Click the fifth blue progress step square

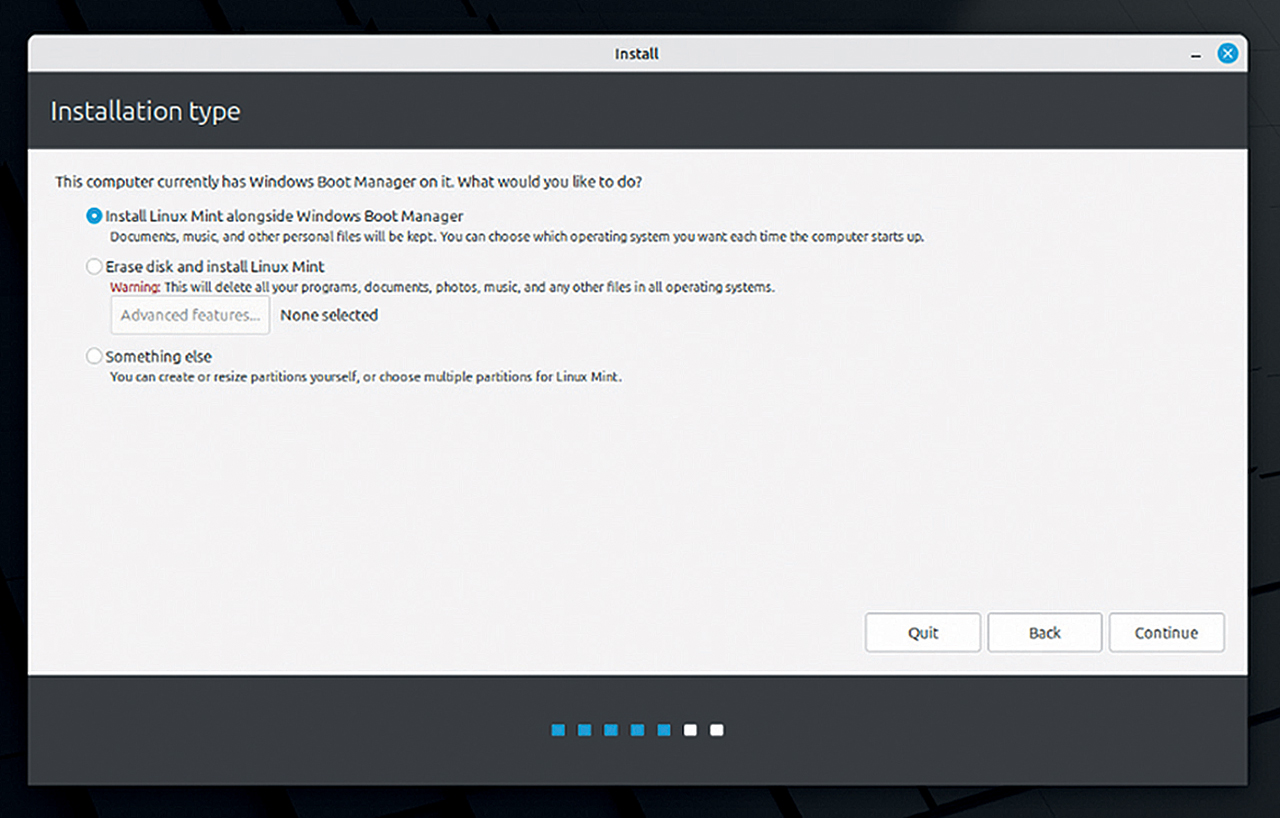[x=664, y=730]
